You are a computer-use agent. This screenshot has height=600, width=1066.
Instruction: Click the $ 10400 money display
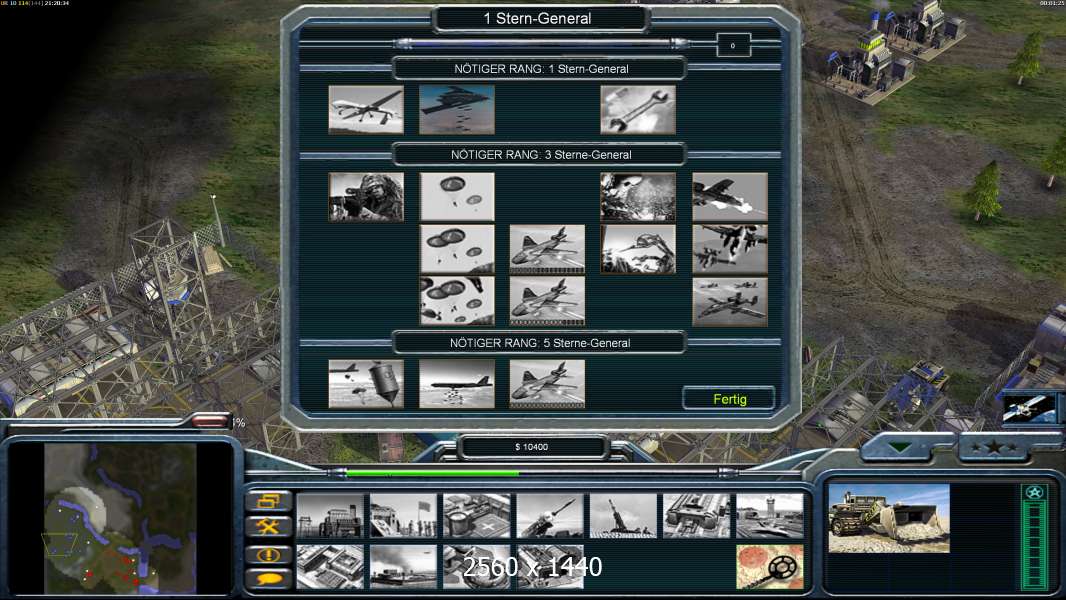[532, 447]
